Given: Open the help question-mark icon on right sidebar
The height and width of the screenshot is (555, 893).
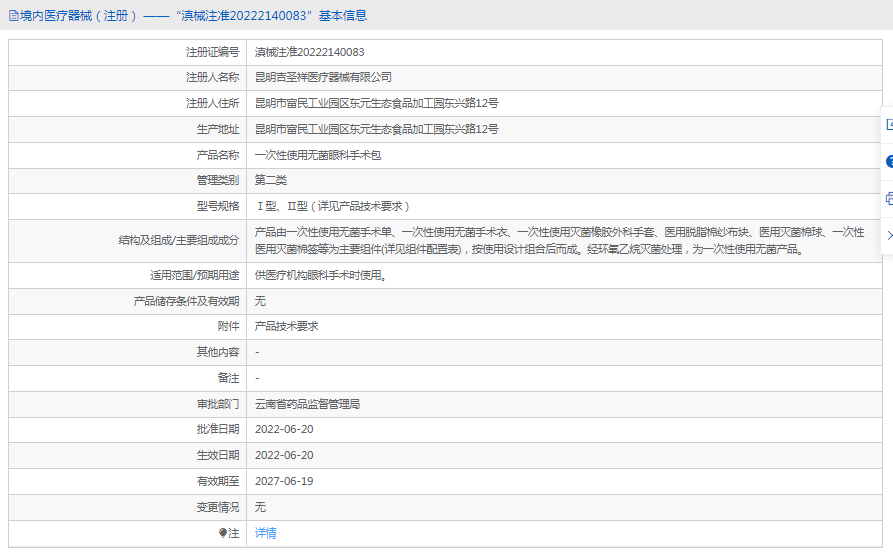Looking at the screenshot, I should click(888, 161).
